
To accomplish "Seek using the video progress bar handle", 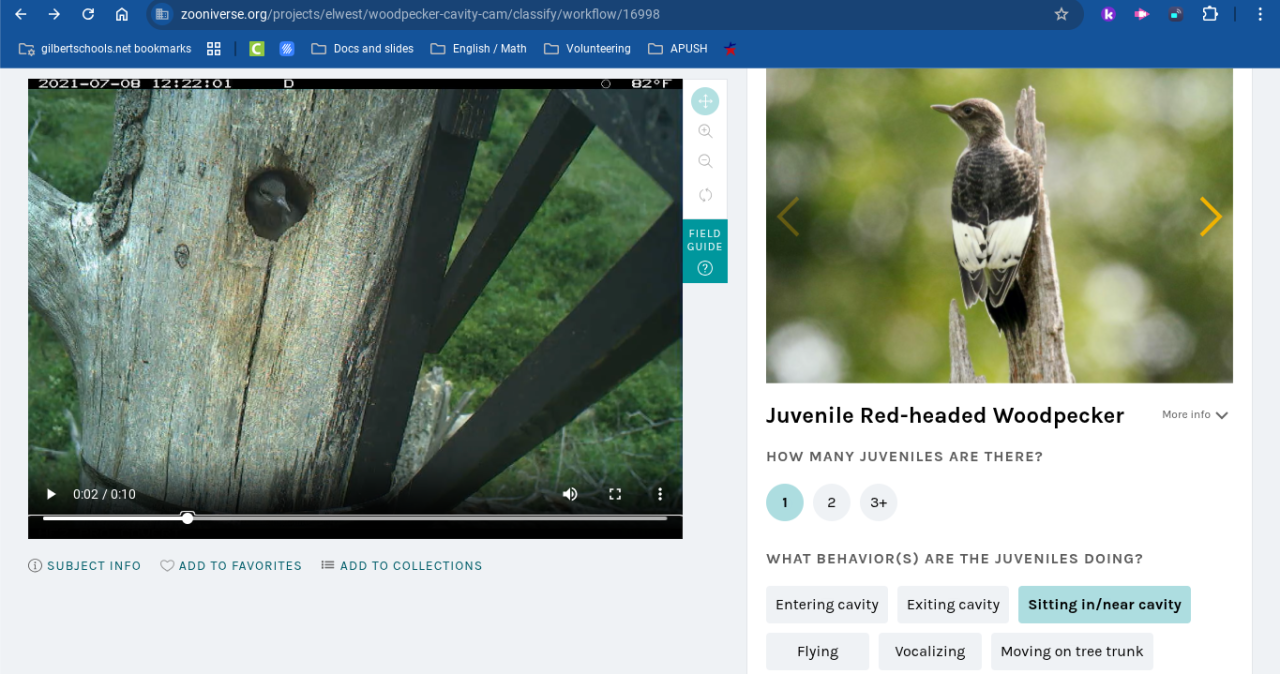I will (x=187, y=517).
